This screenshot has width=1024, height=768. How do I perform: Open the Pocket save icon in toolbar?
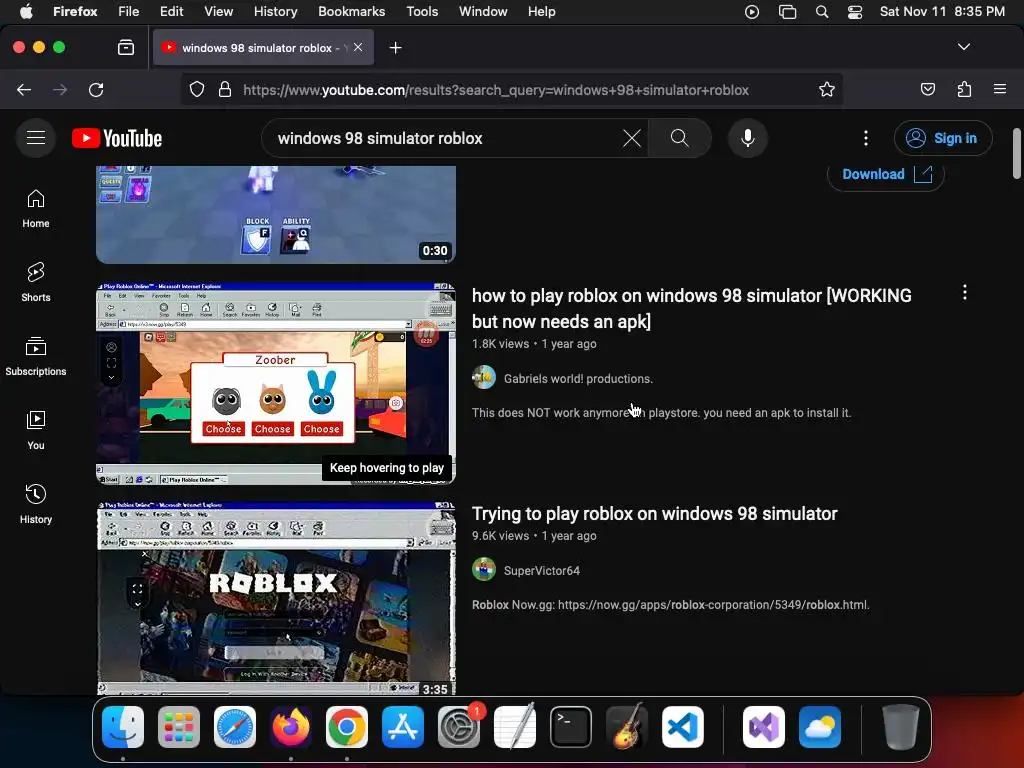click(927, 89)
